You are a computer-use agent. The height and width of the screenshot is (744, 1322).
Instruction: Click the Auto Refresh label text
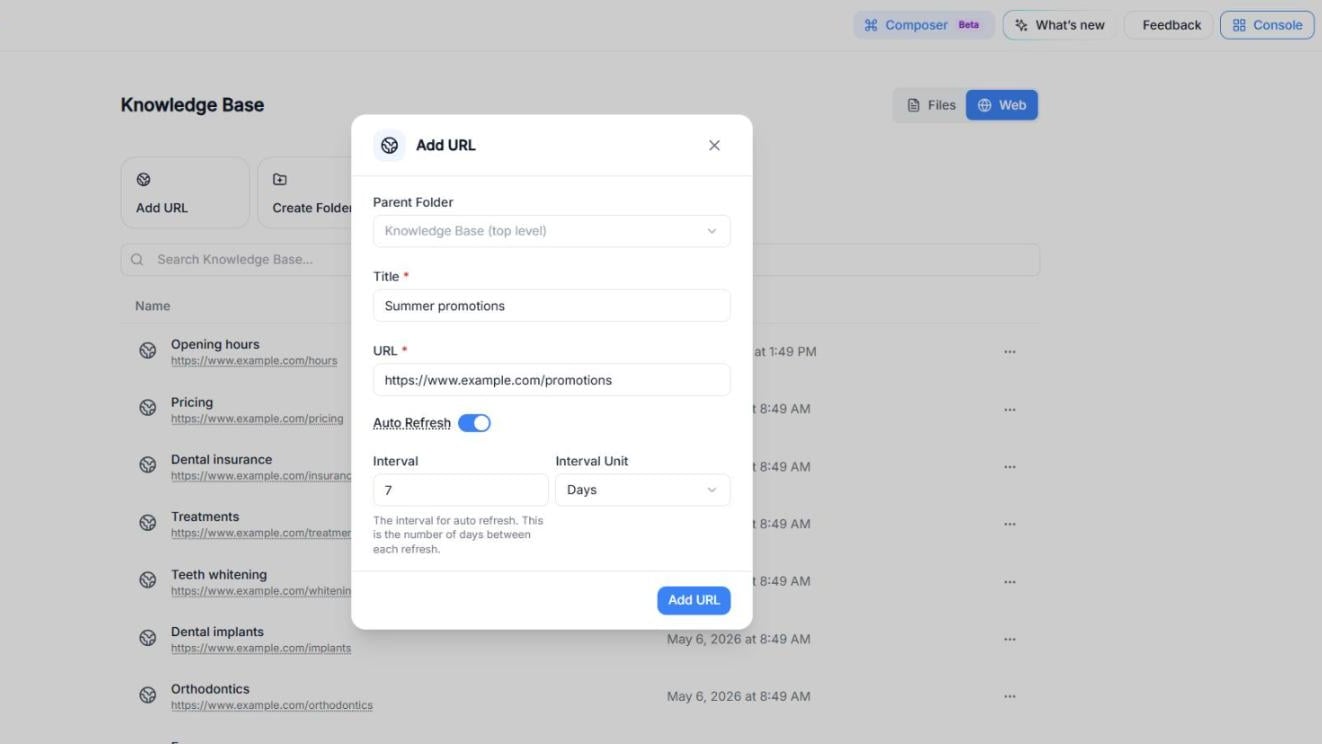(412, 423)
